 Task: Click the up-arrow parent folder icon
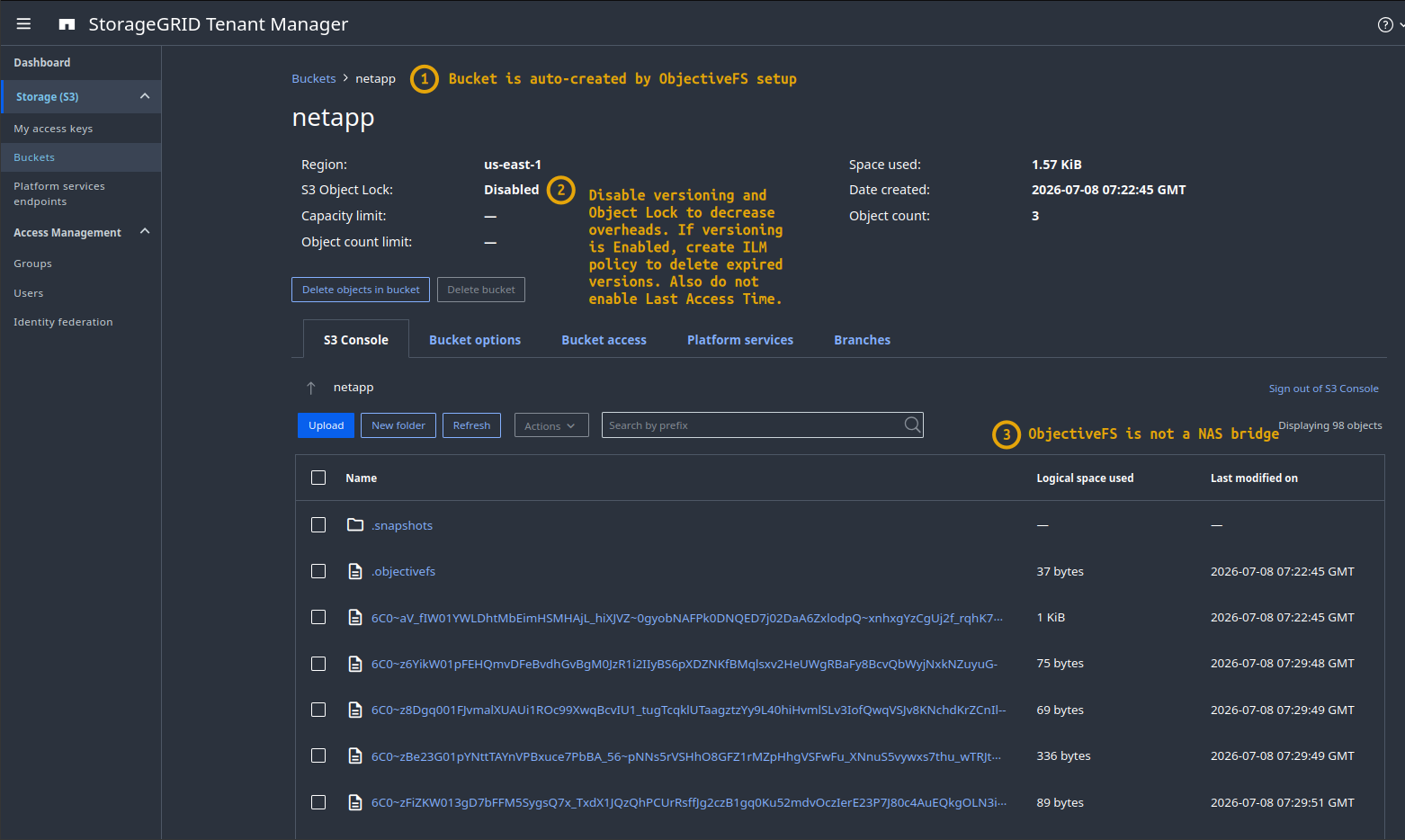[311, 388]
